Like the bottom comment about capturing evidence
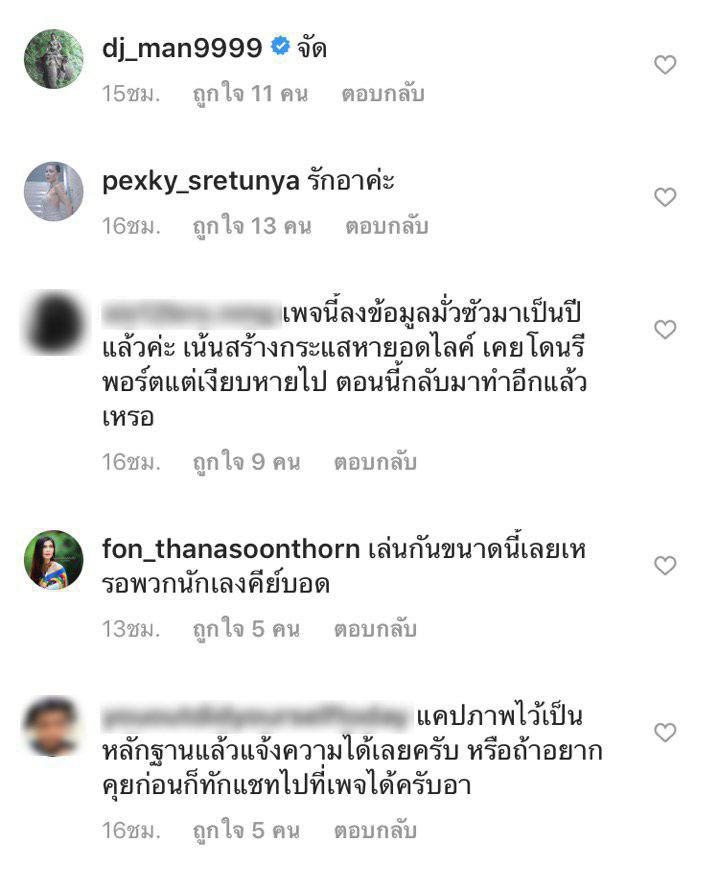 coord(665,732)
